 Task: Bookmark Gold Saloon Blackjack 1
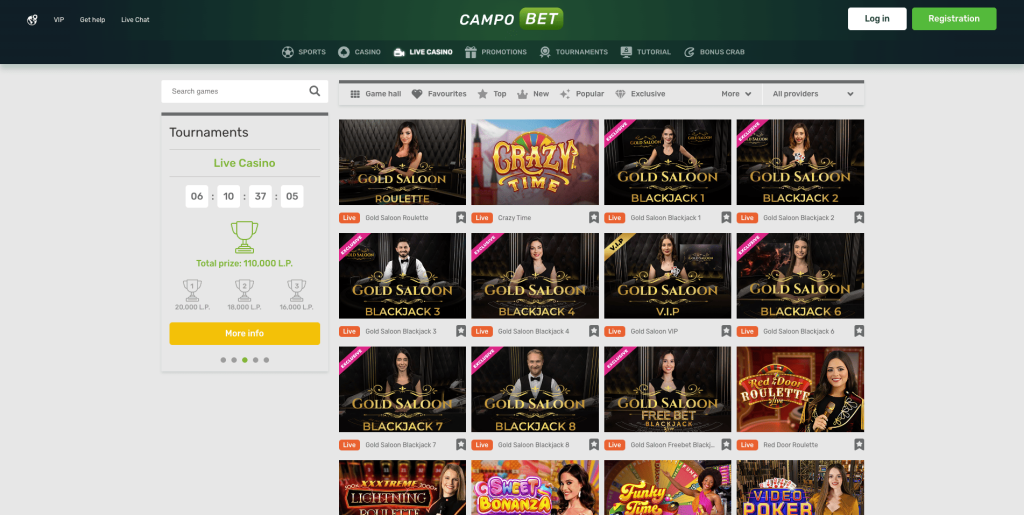pos(726,217)
